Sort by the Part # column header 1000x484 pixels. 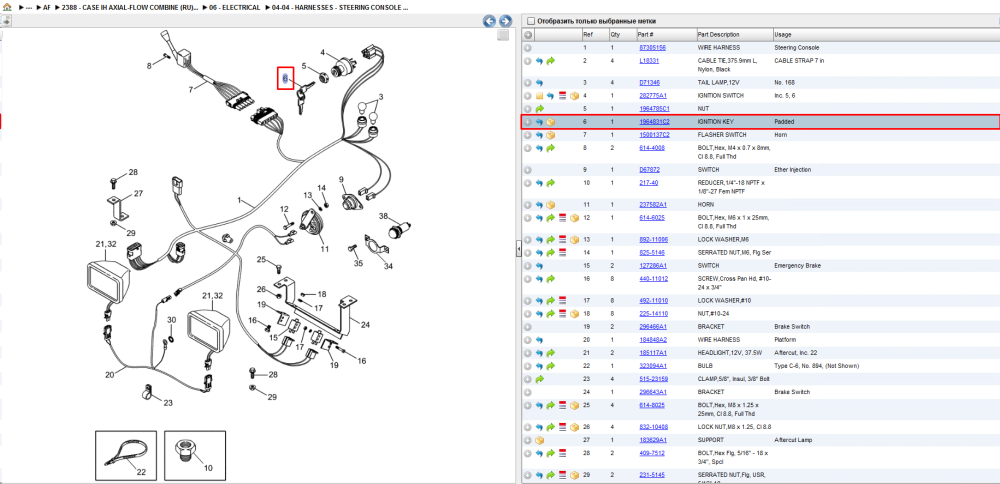pyautogui.click(x=666, y=34)
